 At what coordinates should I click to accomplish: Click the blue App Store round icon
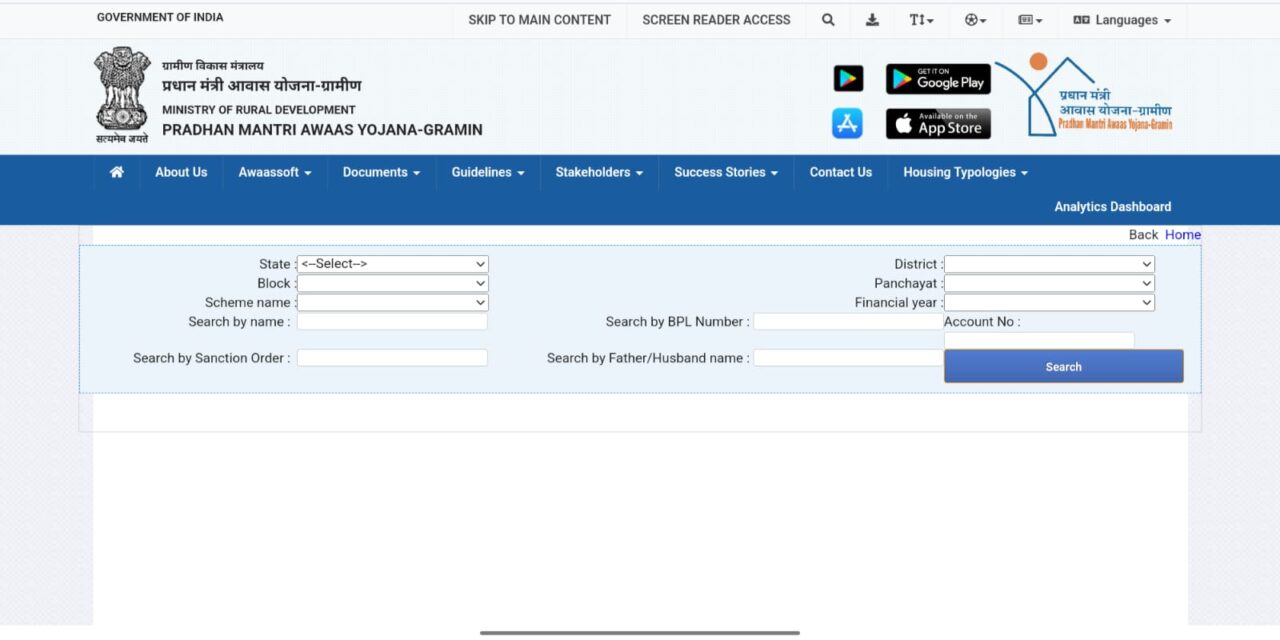click(847, 124)
